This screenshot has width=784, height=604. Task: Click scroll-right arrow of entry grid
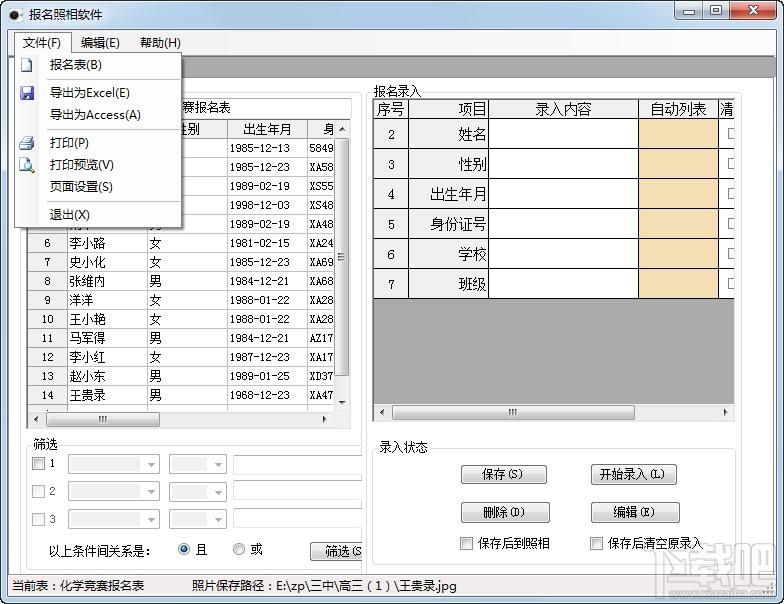coord(726,412)
